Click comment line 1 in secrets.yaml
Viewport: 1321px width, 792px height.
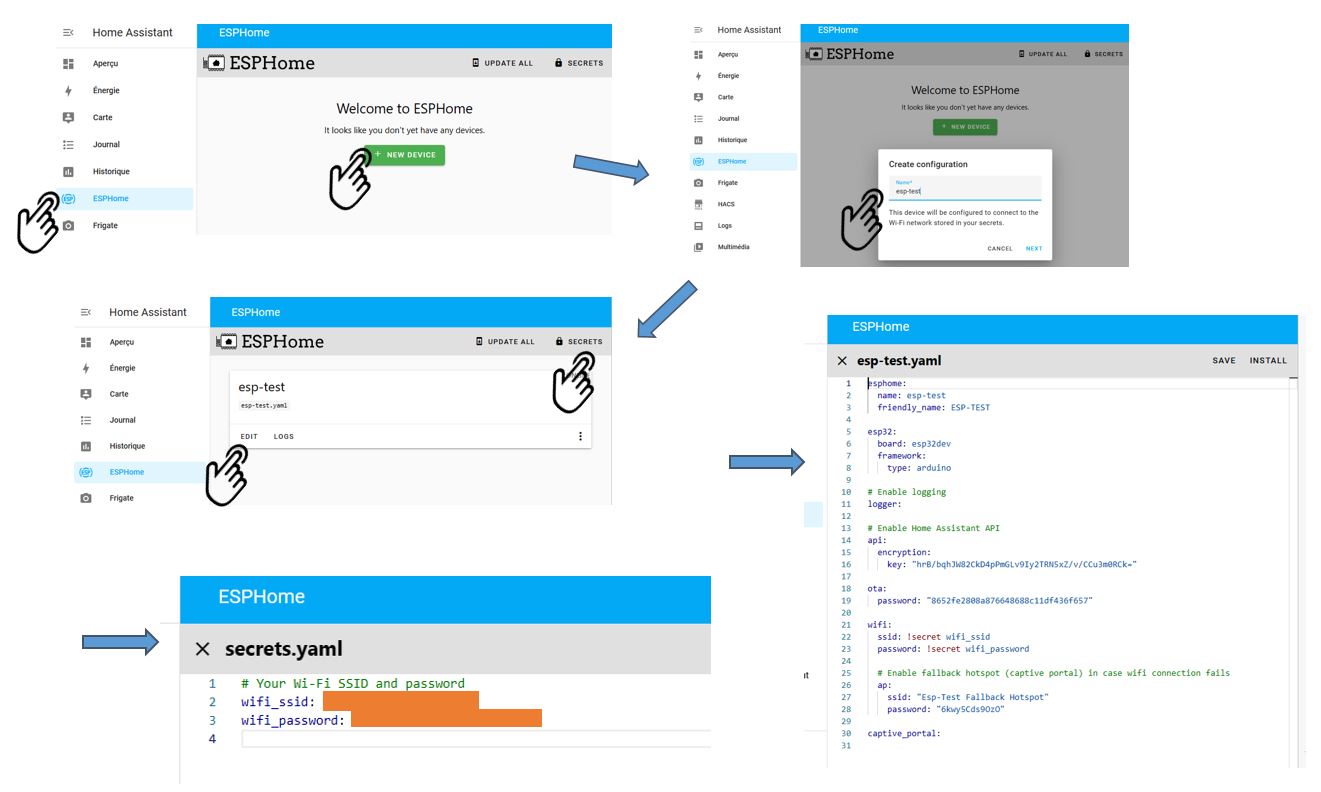click(353, 684)
